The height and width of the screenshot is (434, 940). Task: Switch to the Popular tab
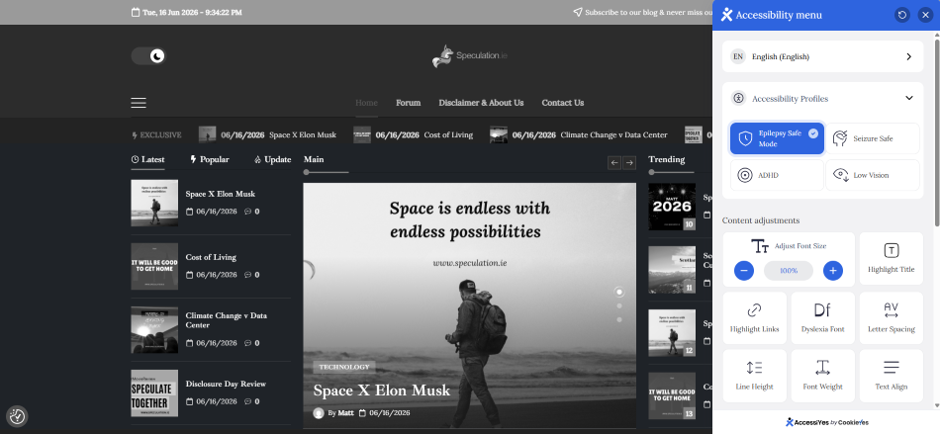click(x=209, y=159)
